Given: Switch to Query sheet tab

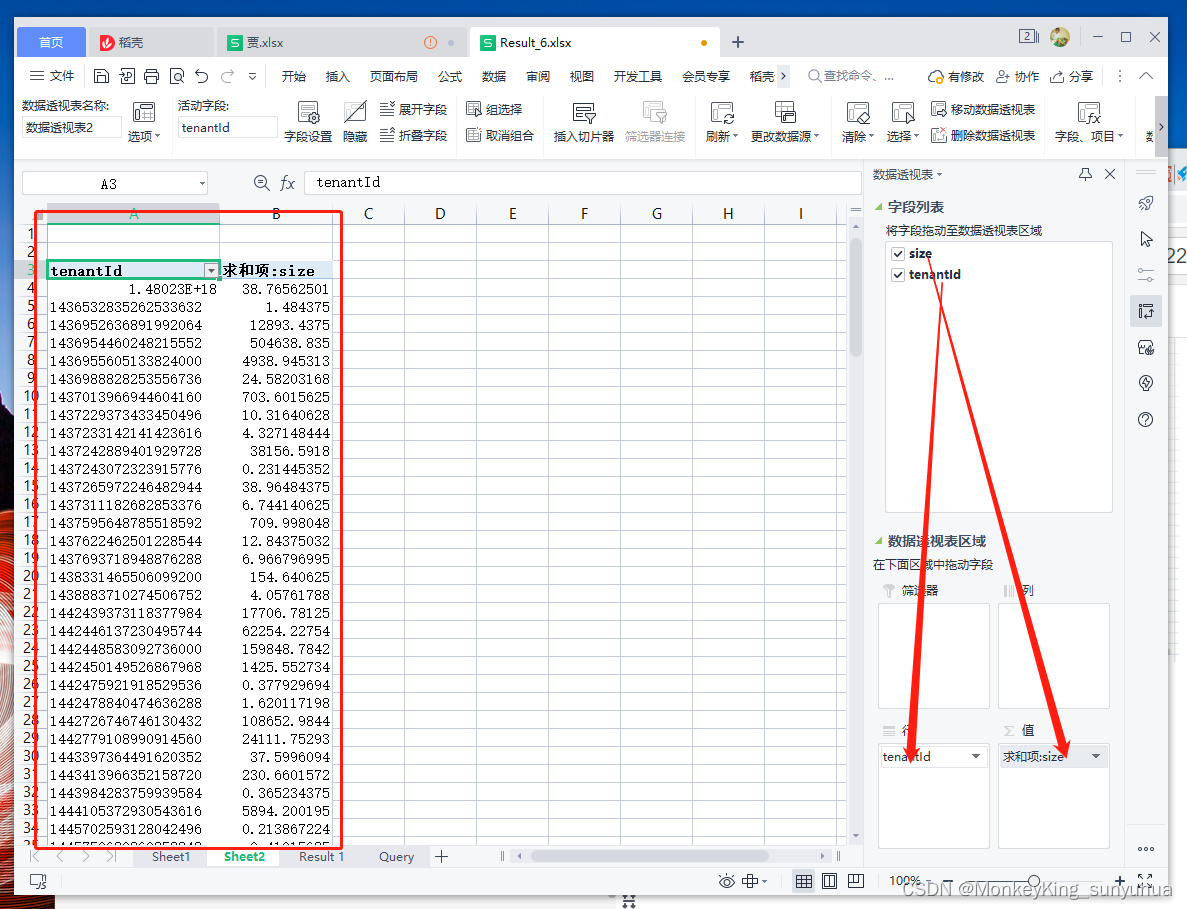Looking at the screenshot, I should point(397,857).
